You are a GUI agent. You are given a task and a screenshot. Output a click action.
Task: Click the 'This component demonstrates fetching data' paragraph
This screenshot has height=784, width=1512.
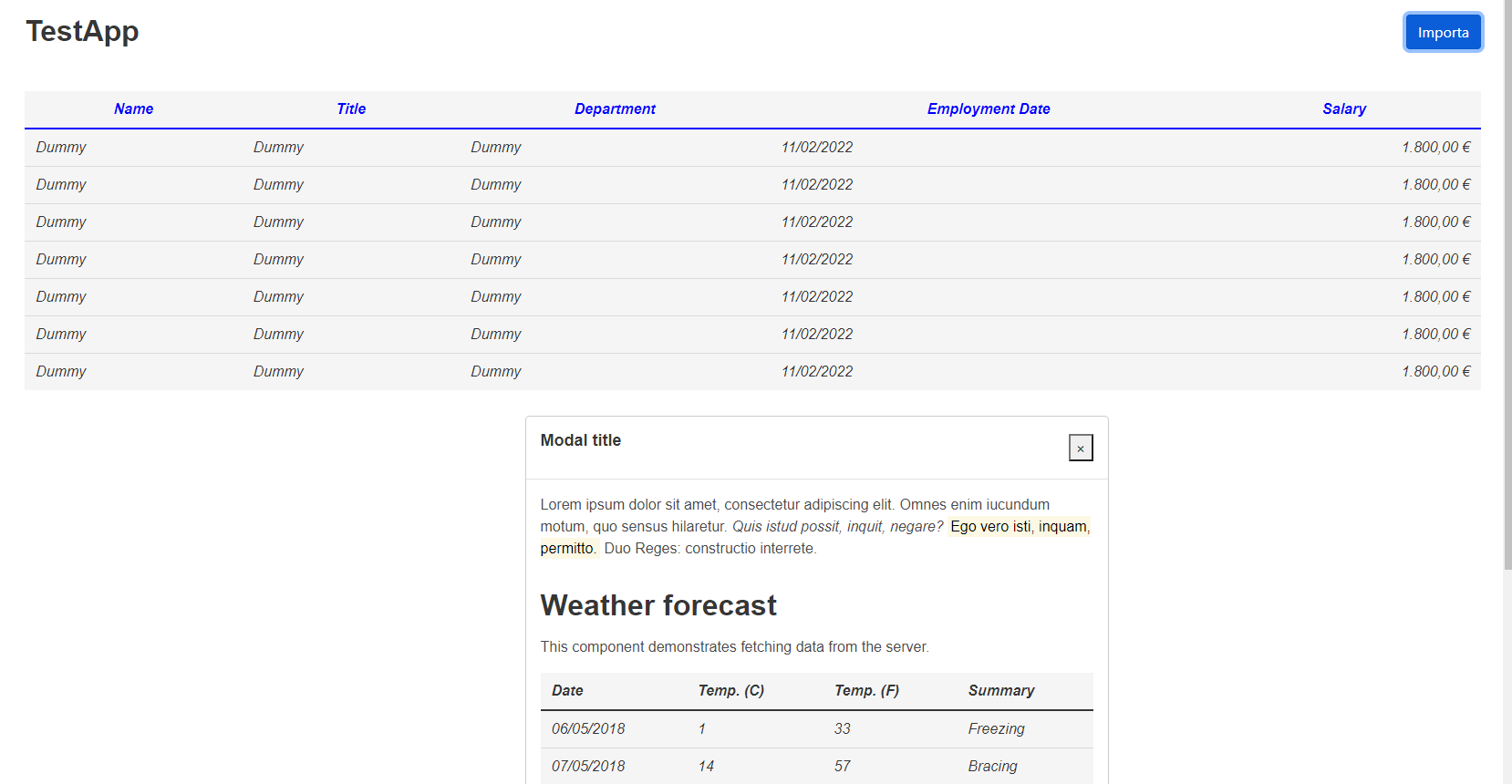[x=734, y=646]
